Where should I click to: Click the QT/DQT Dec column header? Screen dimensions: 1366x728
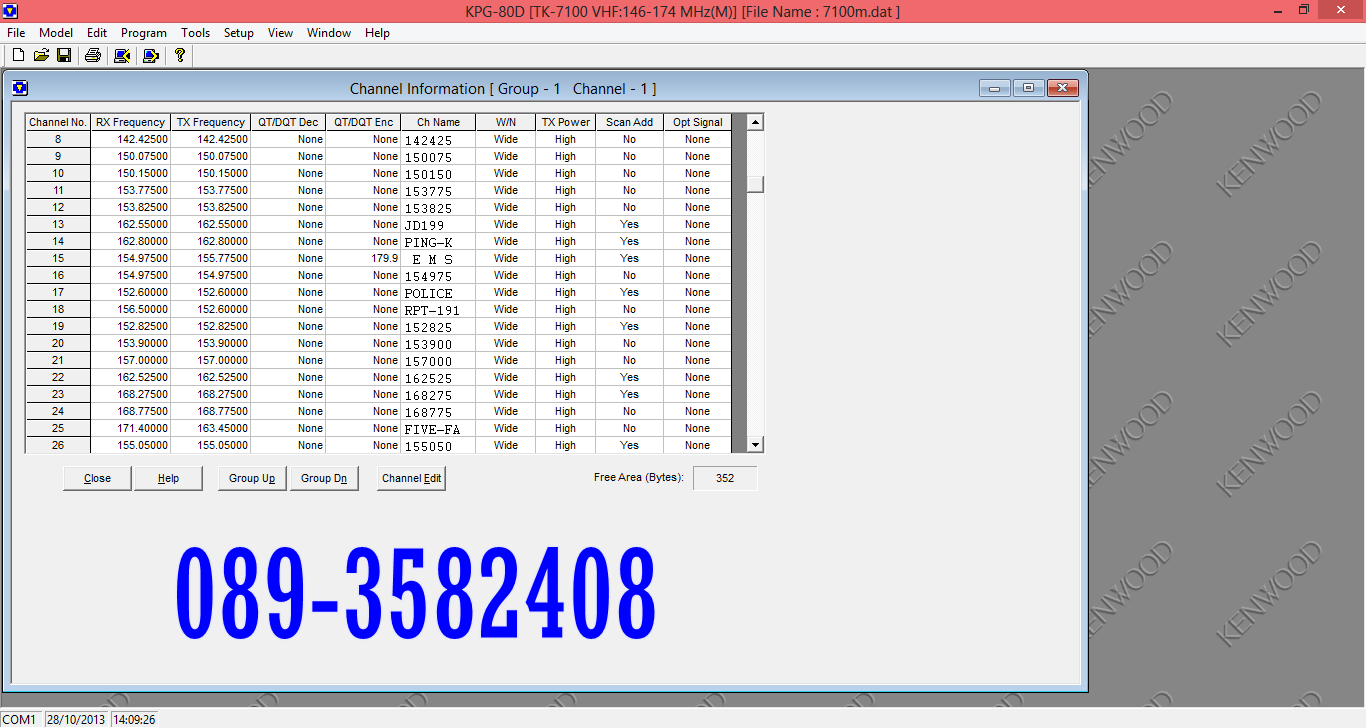click(x=288, y=122)
